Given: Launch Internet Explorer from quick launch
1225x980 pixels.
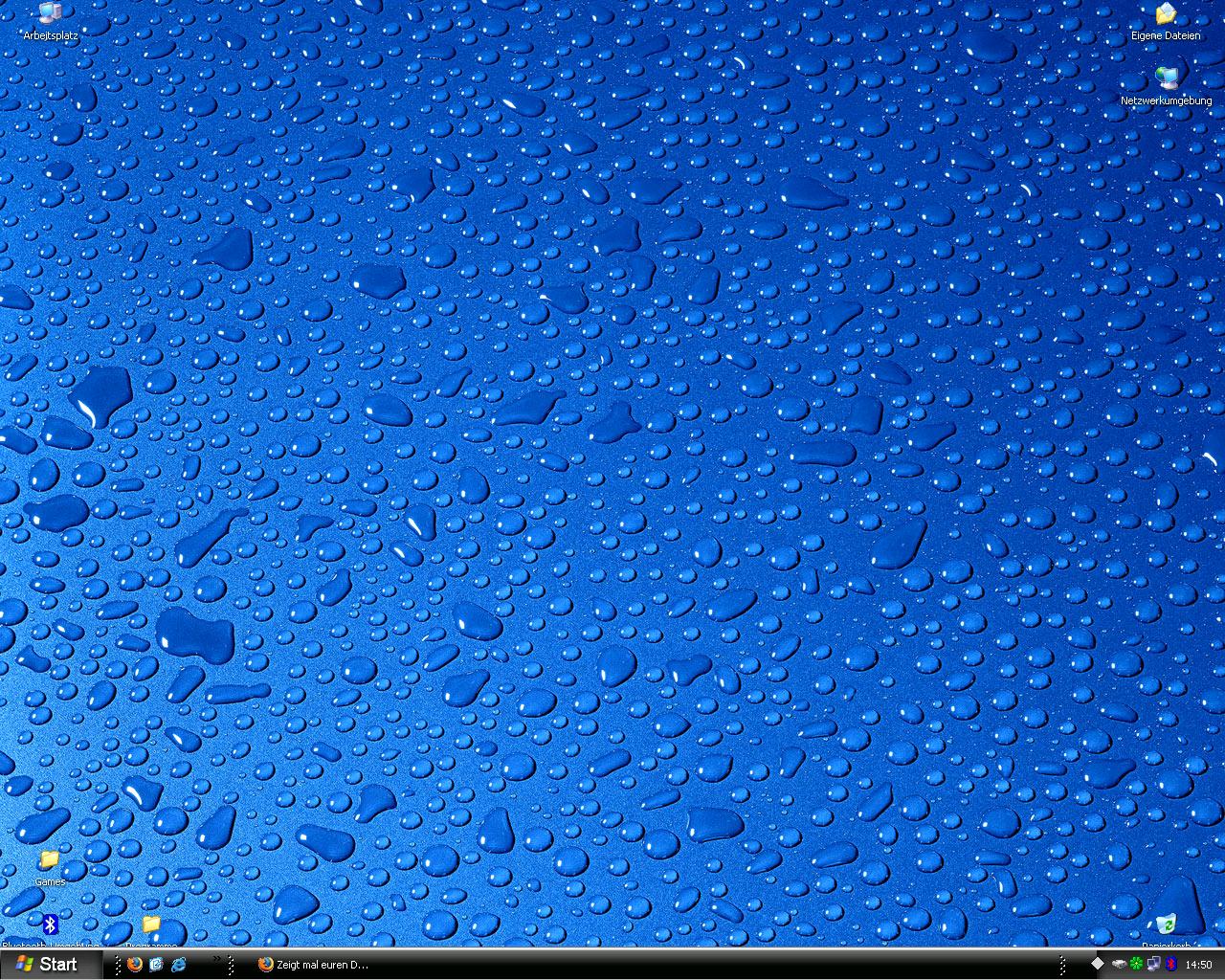Looking at the screenshot, I should (177, 964).
